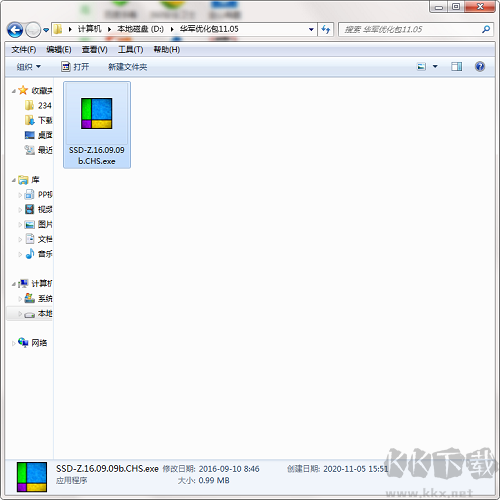Select 最近 recent places in favorites
The width and height of the screenshot is (500, 500).
[x=38, y=150]
